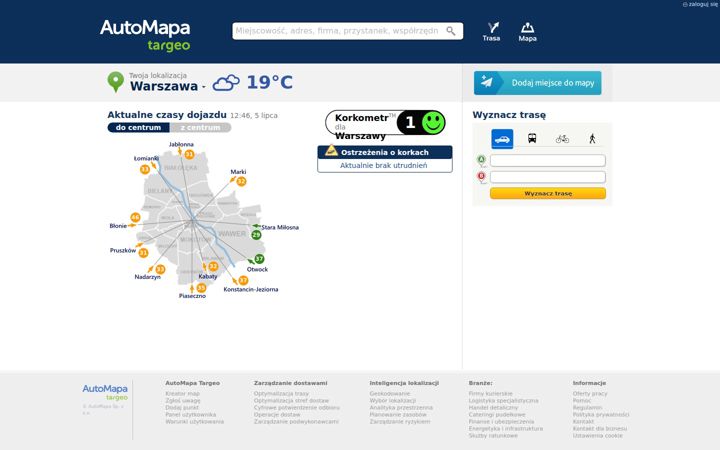Open 'Warunki użytkowania' footer link

coord(195,421)
